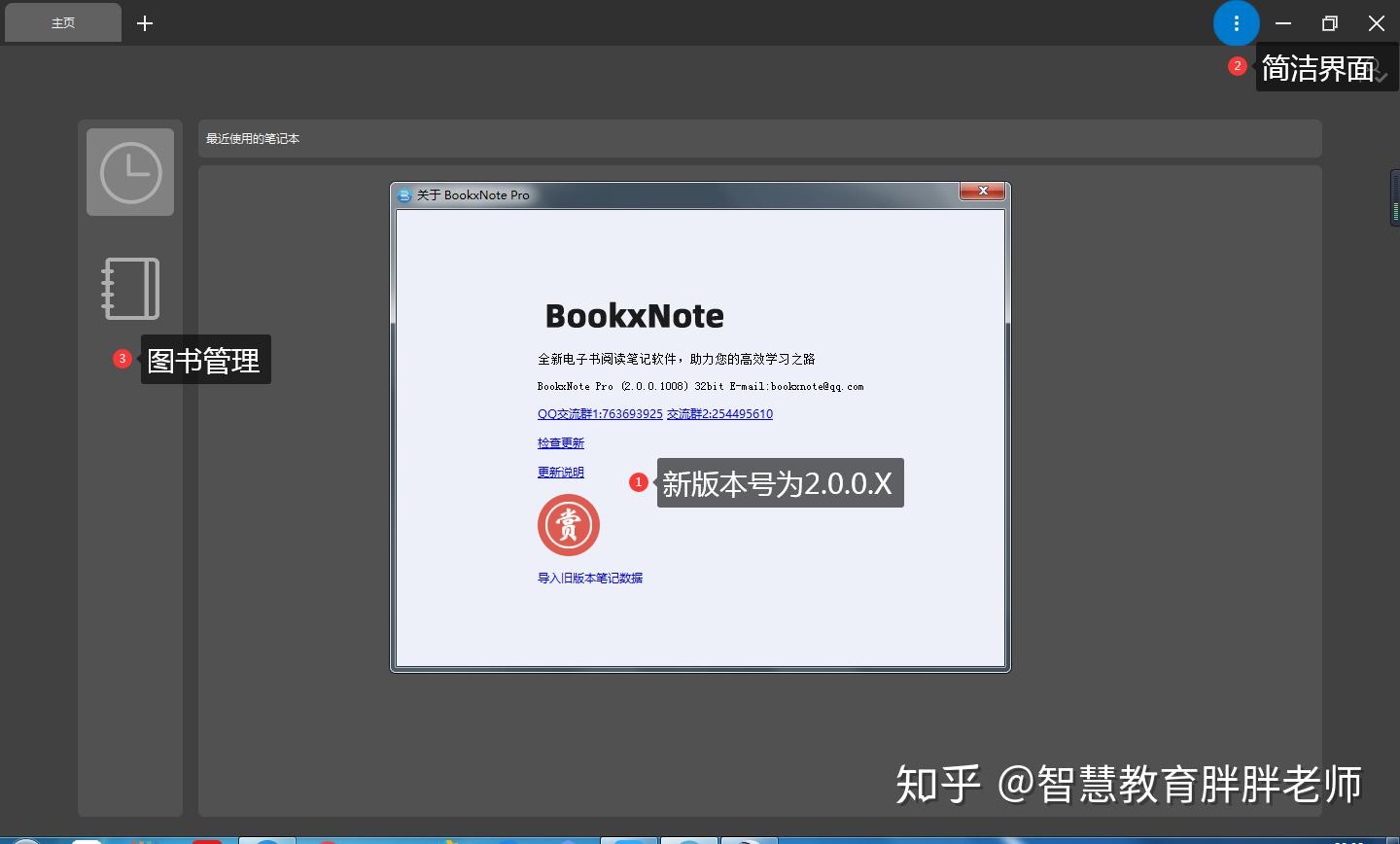Click 导入旧版本笔记数据 to import old notes
1400x844 pixels.
(588, 577)
